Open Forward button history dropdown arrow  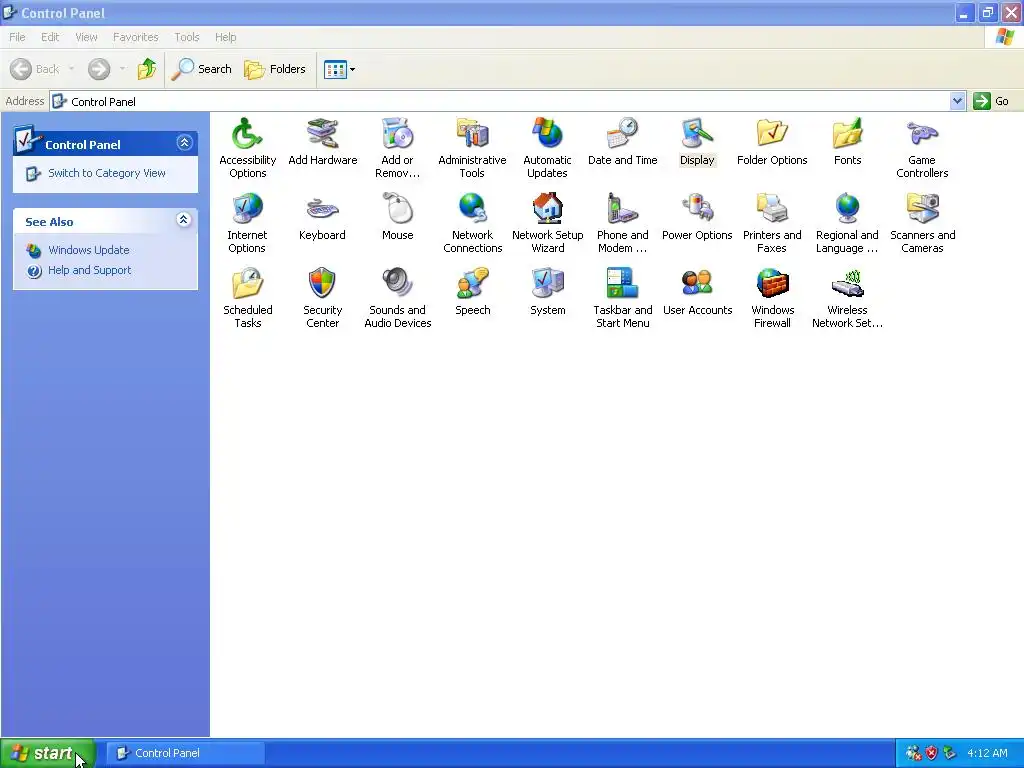coord(122,69)
